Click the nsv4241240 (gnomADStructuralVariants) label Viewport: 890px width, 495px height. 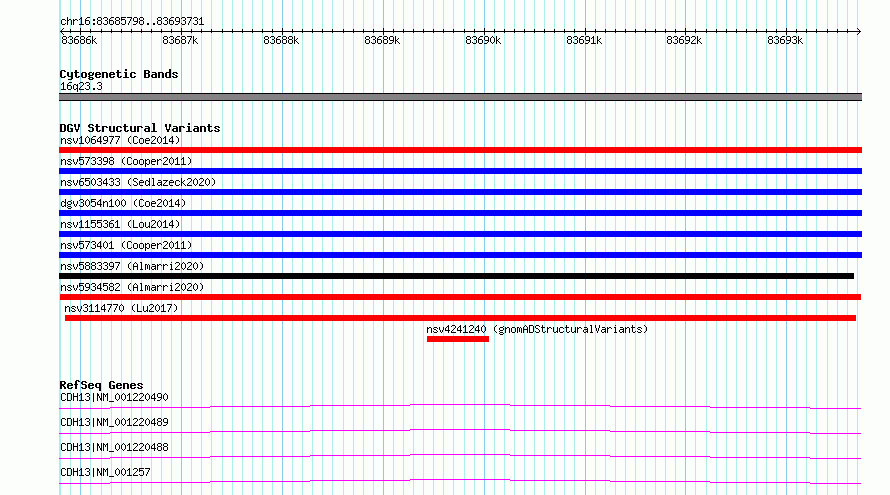click(537, 329)
